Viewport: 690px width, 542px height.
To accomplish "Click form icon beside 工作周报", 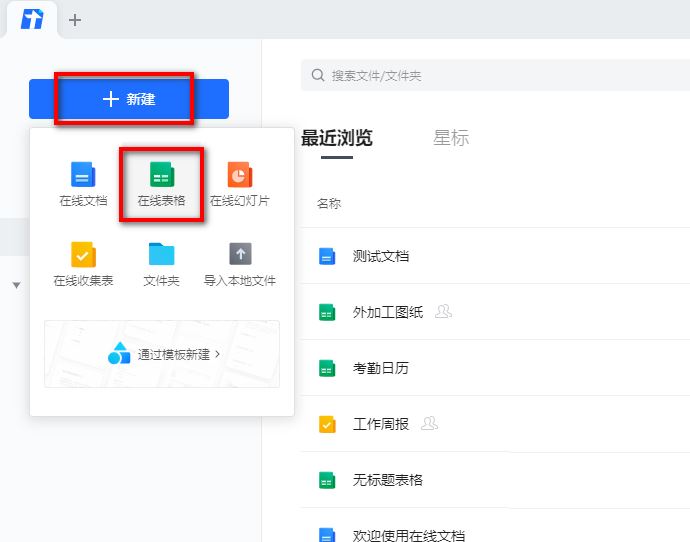I will (x=327, y=424).
